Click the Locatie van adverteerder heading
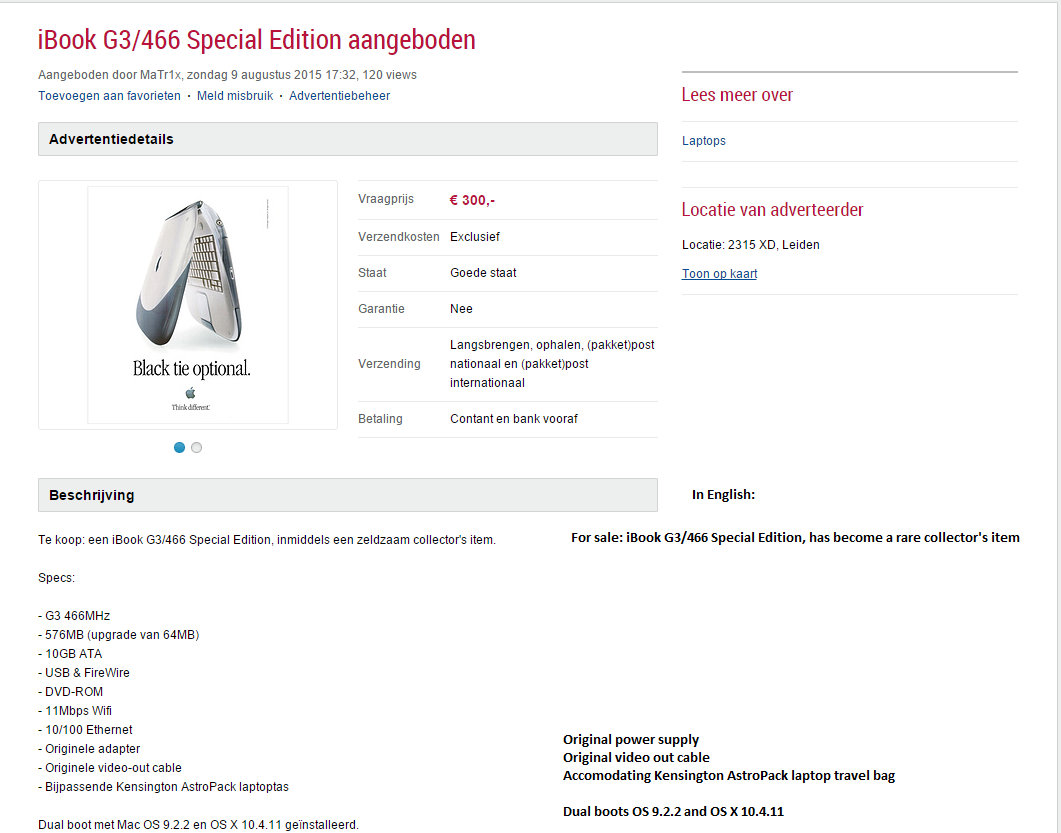 [772, 210]
